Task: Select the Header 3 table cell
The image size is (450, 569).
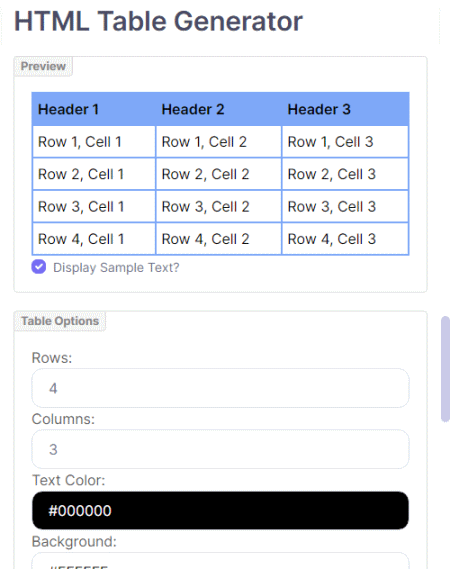Action: tap(345, 109)
